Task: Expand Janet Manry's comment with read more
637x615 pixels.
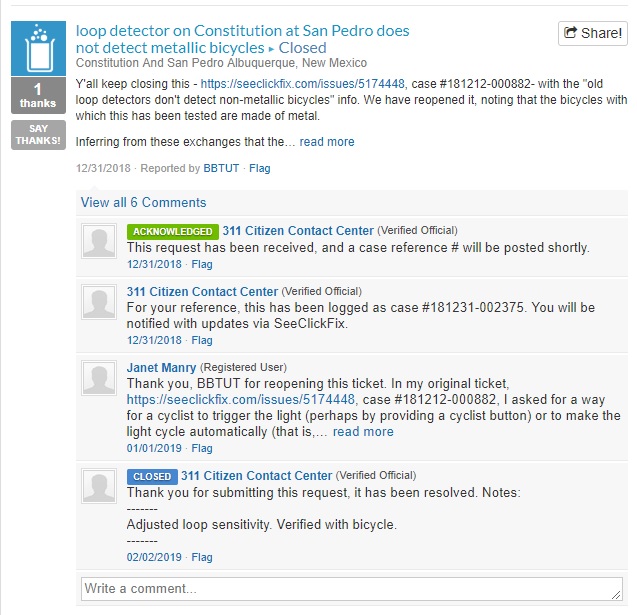Action: pos(363,432)
